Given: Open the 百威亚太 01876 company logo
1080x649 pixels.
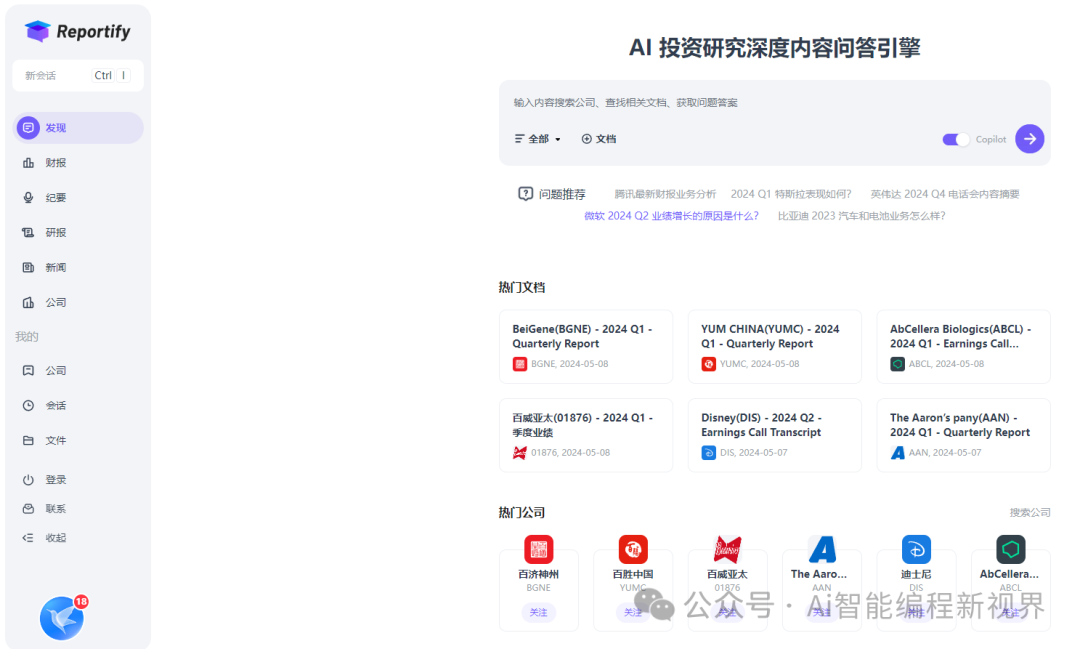Looking at the screenshot, I should tap(727, 550).
